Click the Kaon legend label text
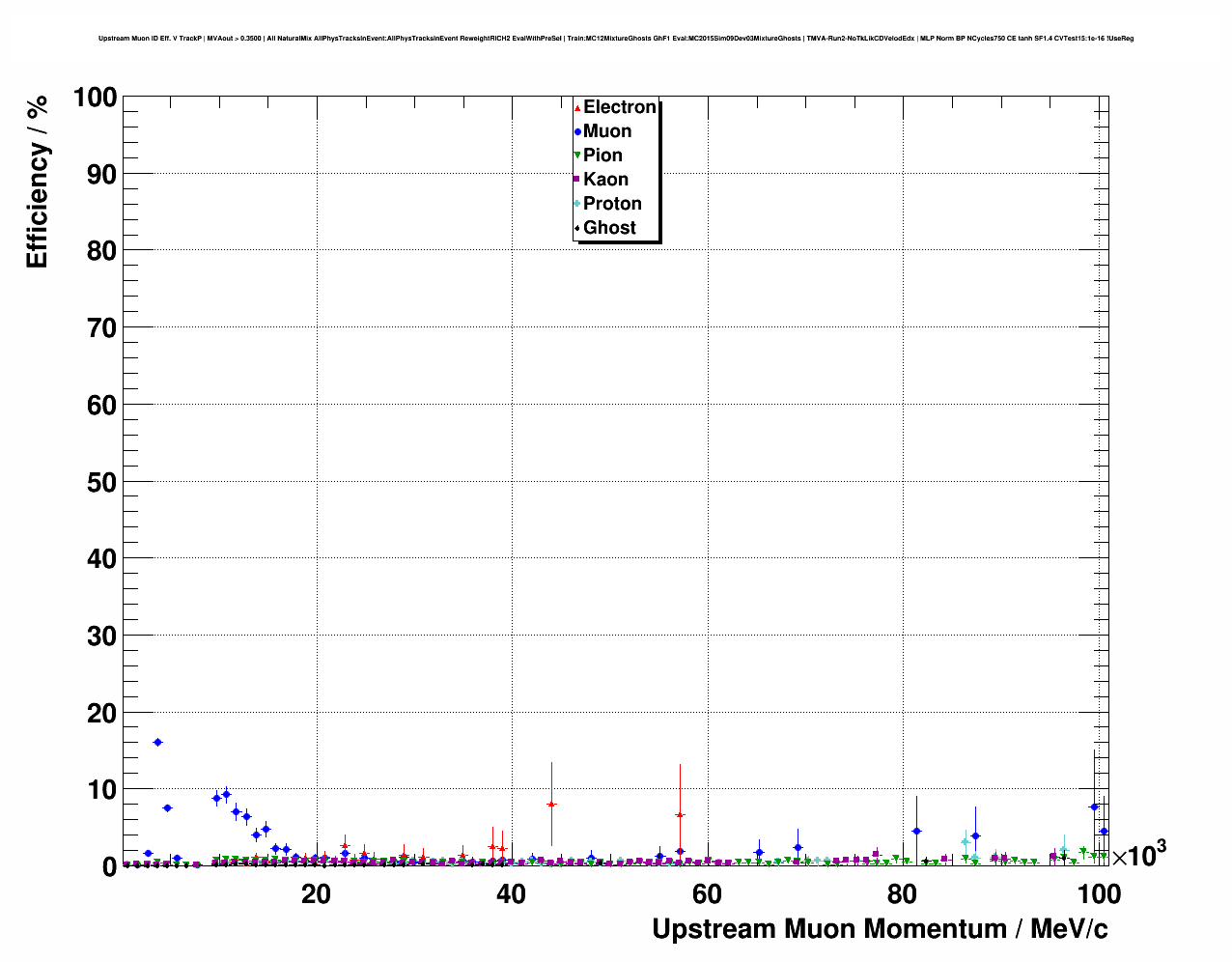Viewport: 1232px width, 962px height. pyautogui.click(x=605, y=180)
